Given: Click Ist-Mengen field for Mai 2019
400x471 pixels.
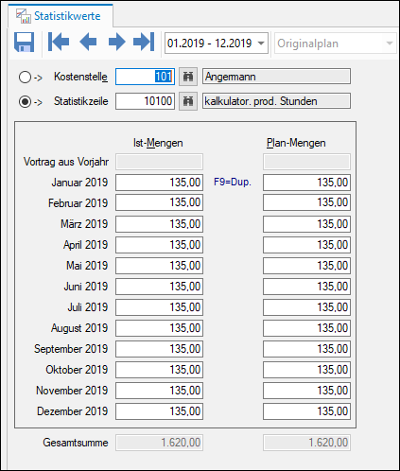Looking at the screenshot, I should [x=159, y=266].
